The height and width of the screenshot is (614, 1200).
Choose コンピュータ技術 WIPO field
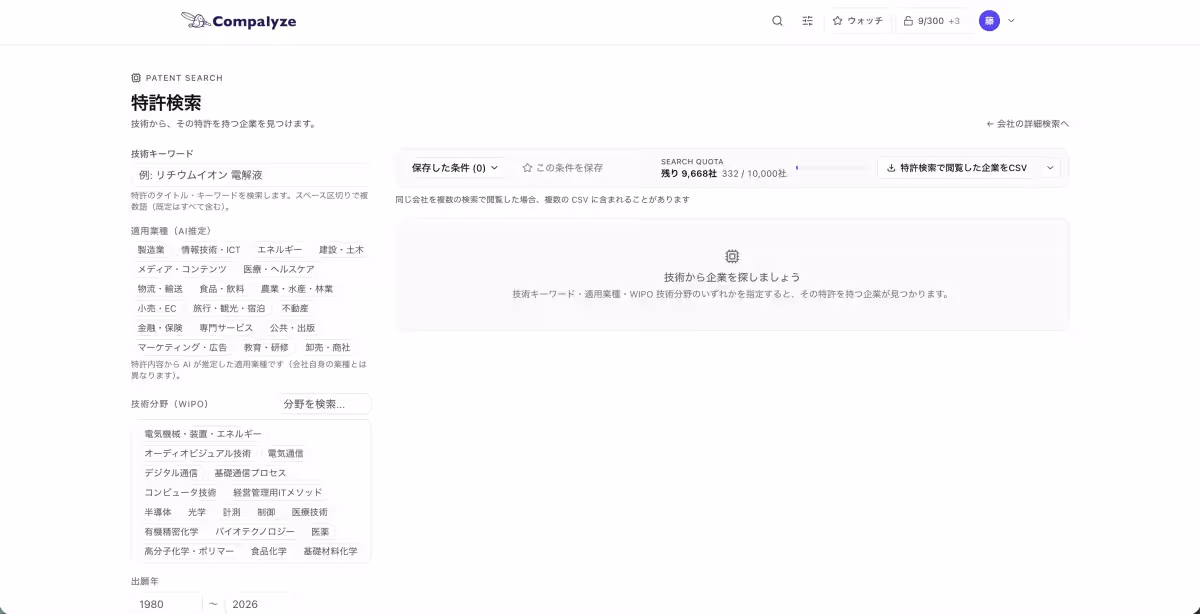180,492
